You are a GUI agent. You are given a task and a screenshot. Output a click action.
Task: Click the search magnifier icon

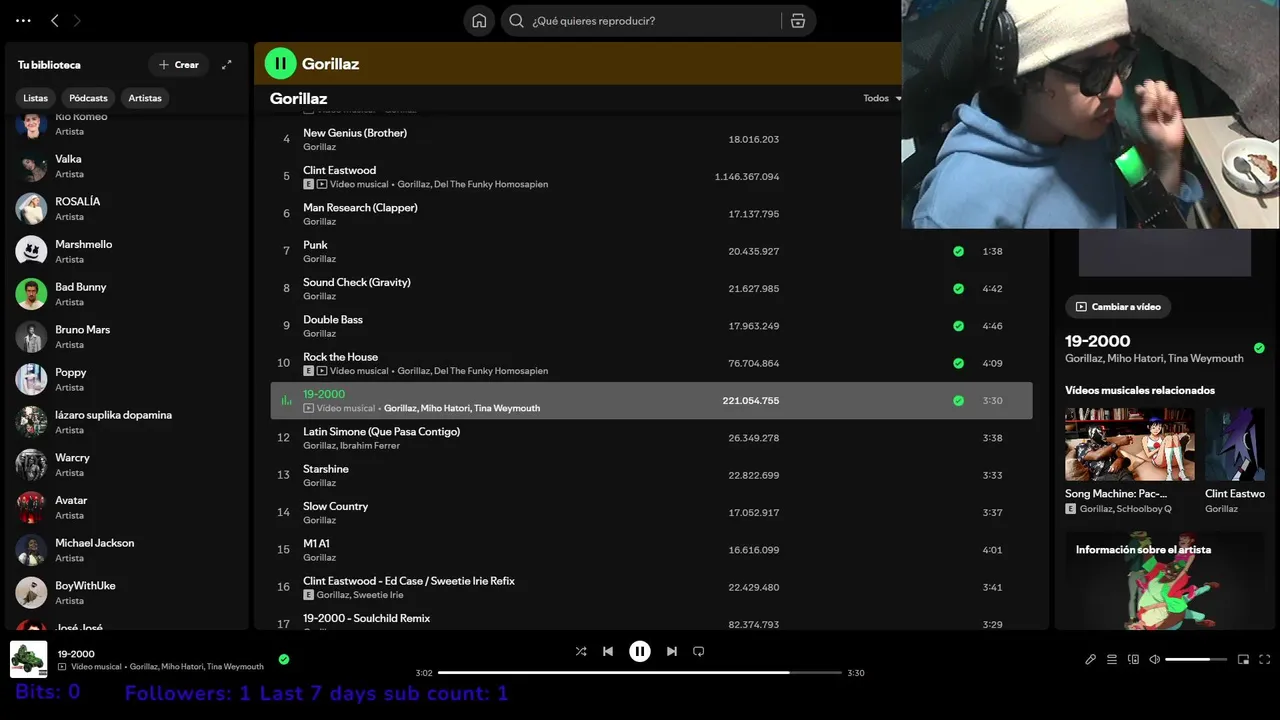click(x=517, y=21)
